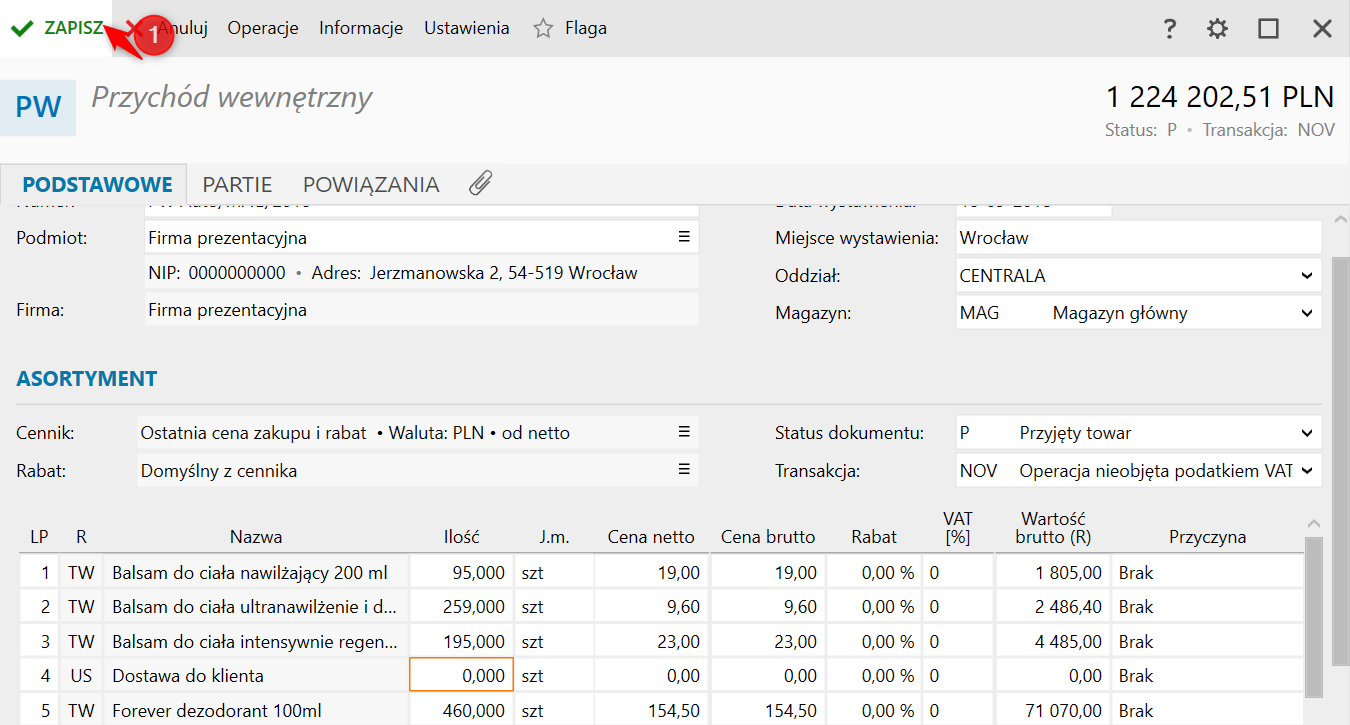
Task: Click the green checkmark icon beside ZAPISZ
Action: tap(21, 28)
